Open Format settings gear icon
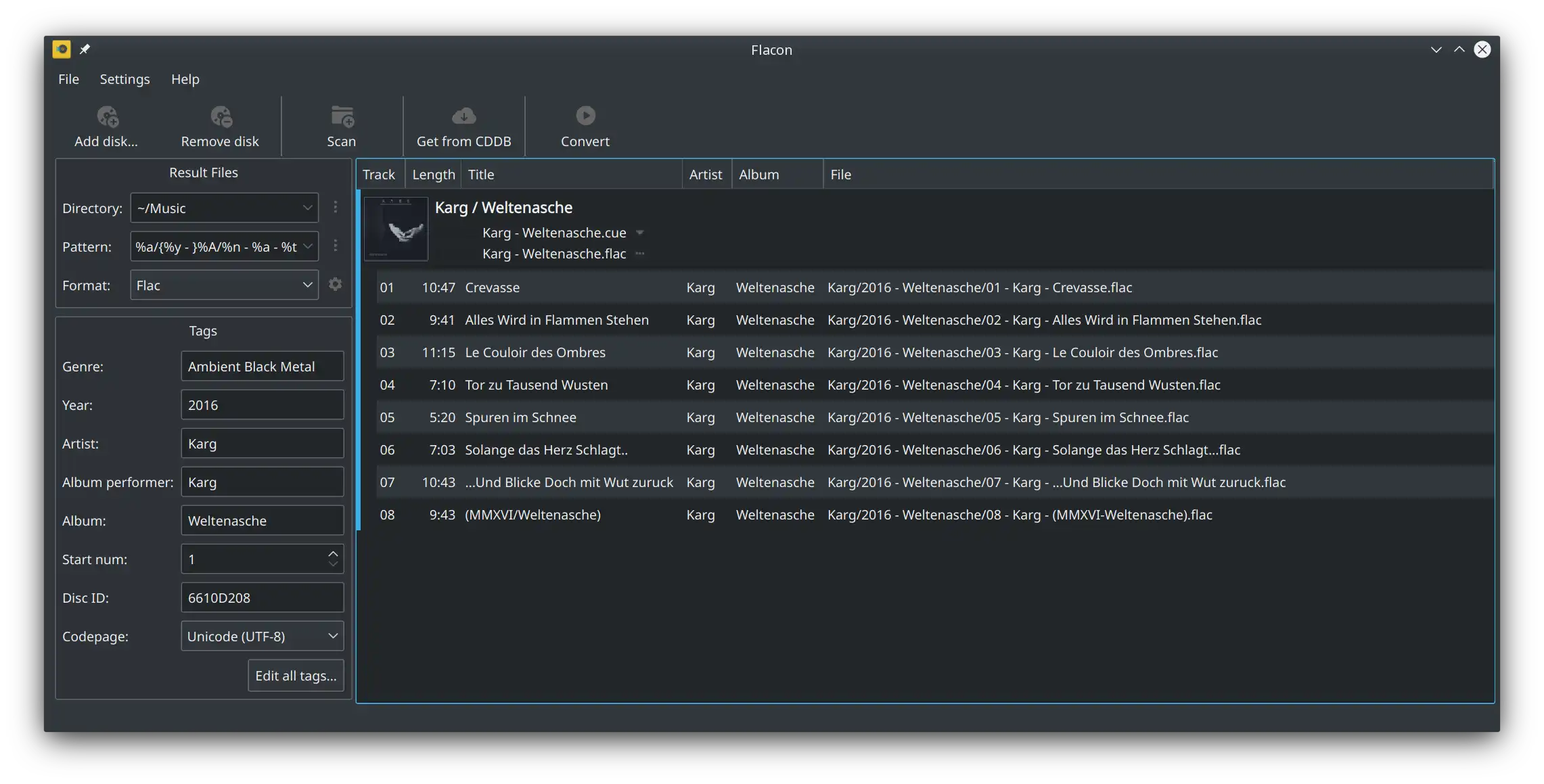The width and height of the screenshot is (1544, 784). (335, 285)
